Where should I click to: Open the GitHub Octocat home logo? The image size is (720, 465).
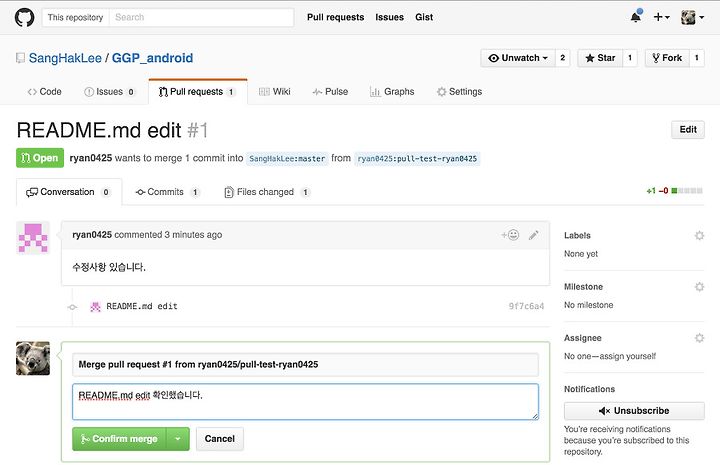click(24, 17)
